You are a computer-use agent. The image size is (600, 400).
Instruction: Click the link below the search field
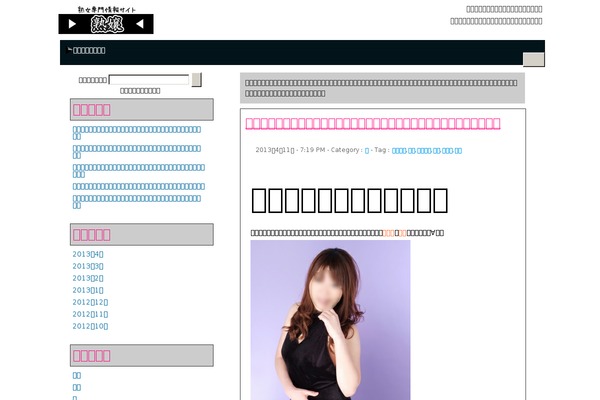tap(140, 91)
